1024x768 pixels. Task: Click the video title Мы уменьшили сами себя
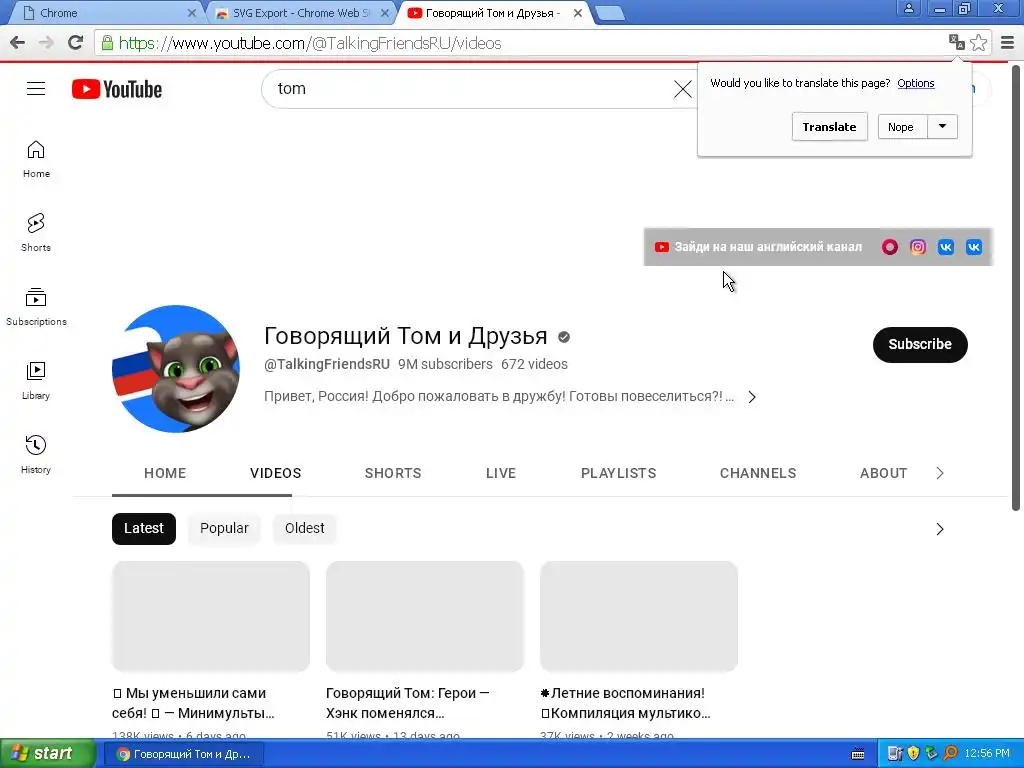point(193,703)
